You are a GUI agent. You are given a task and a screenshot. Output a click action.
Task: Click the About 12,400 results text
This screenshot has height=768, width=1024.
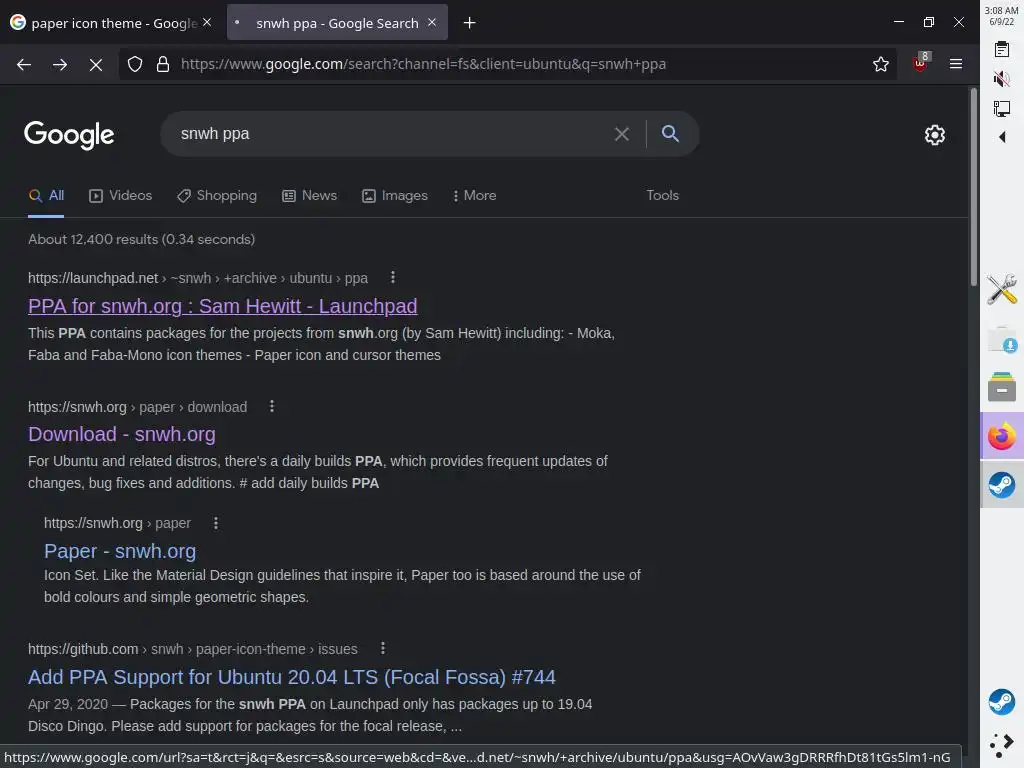coord(142,240)
